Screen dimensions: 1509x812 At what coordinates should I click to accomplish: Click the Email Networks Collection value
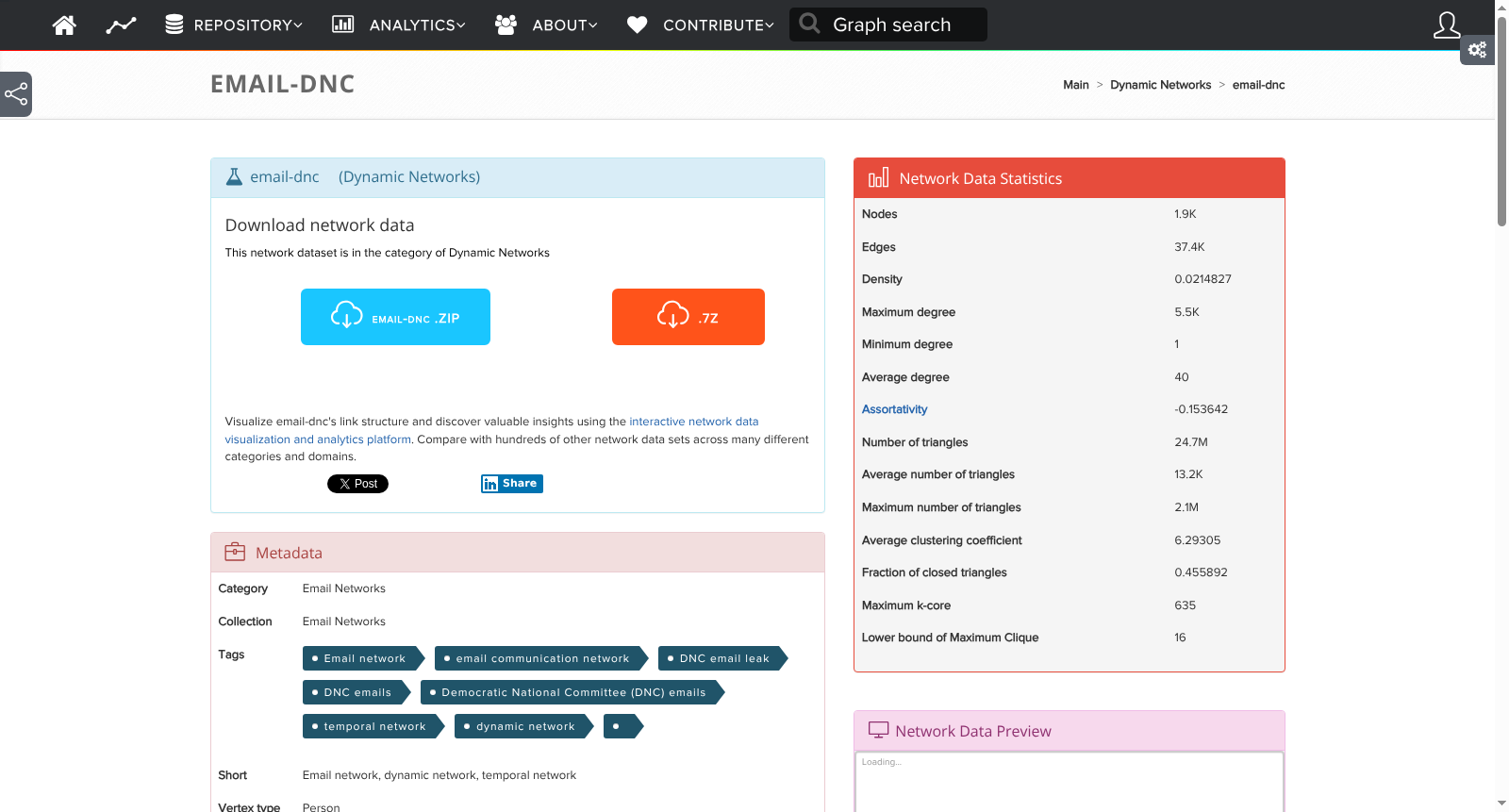point(344,621)
